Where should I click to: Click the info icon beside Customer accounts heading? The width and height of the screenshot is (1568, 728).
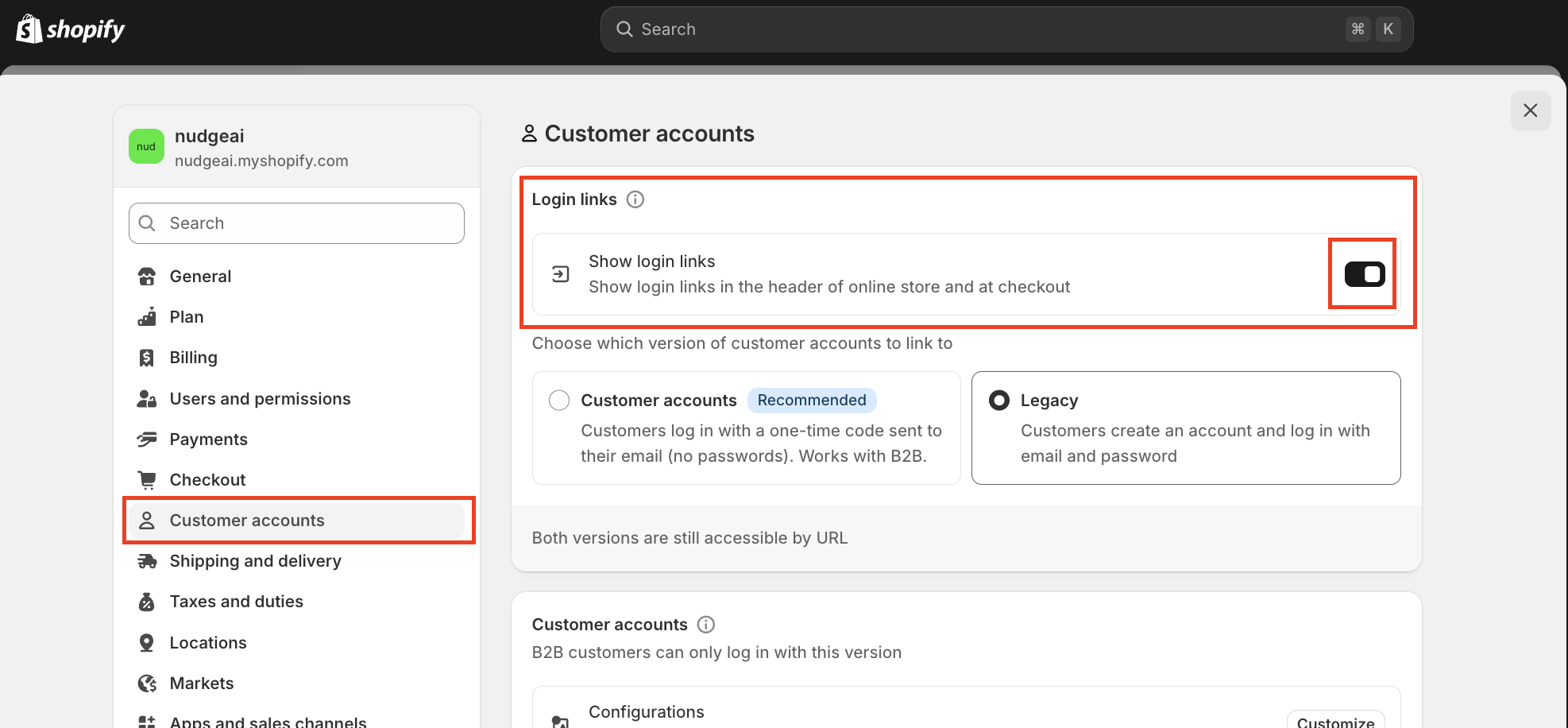(706, 625)
